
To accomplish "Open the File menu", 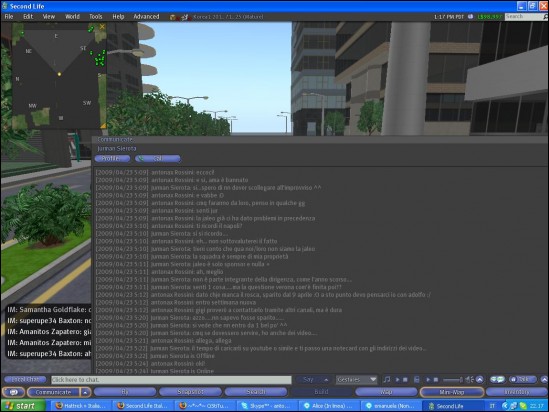I will click(9, 16).
